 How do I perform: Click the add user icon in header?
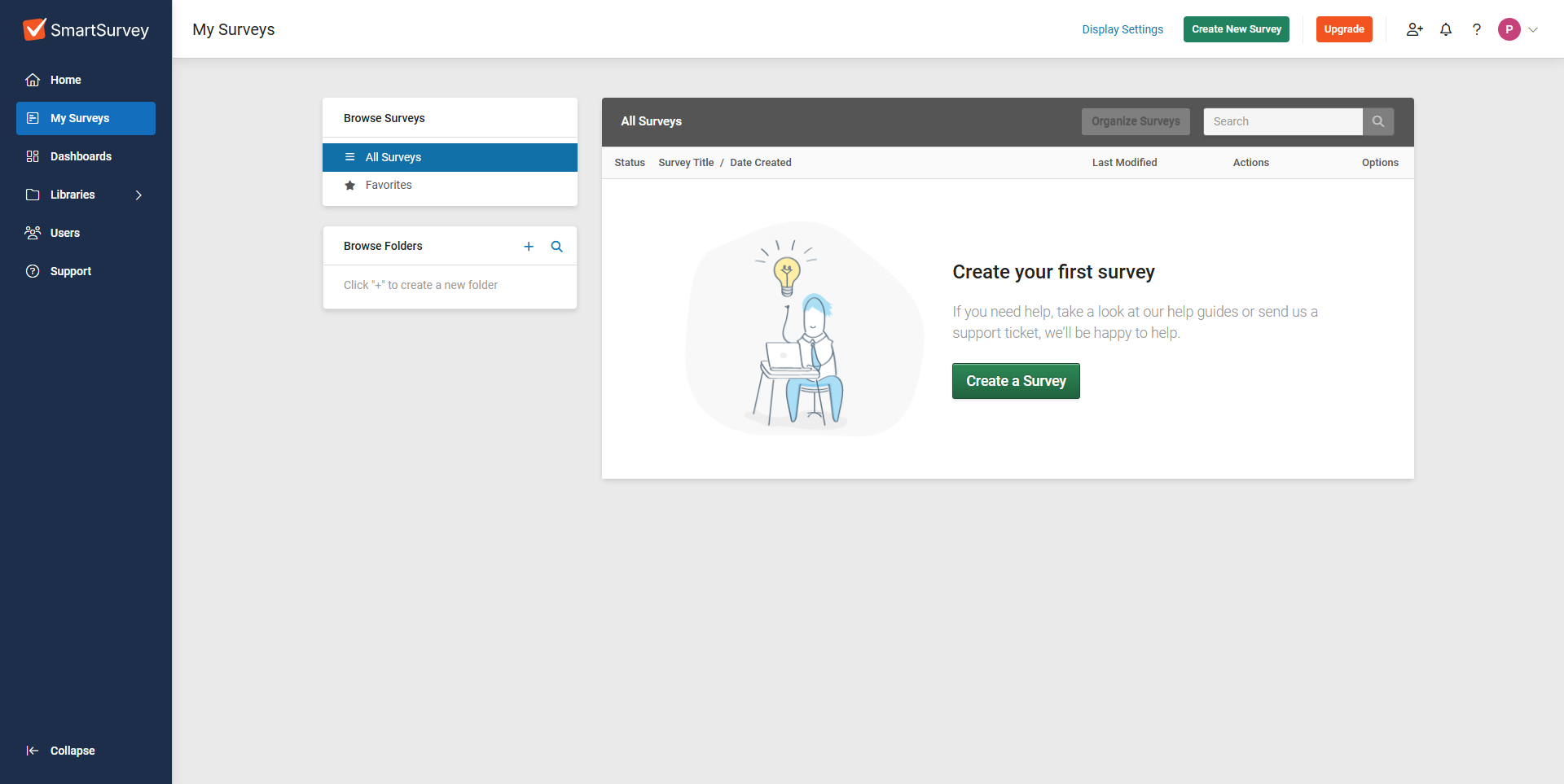pos(1414,29)
